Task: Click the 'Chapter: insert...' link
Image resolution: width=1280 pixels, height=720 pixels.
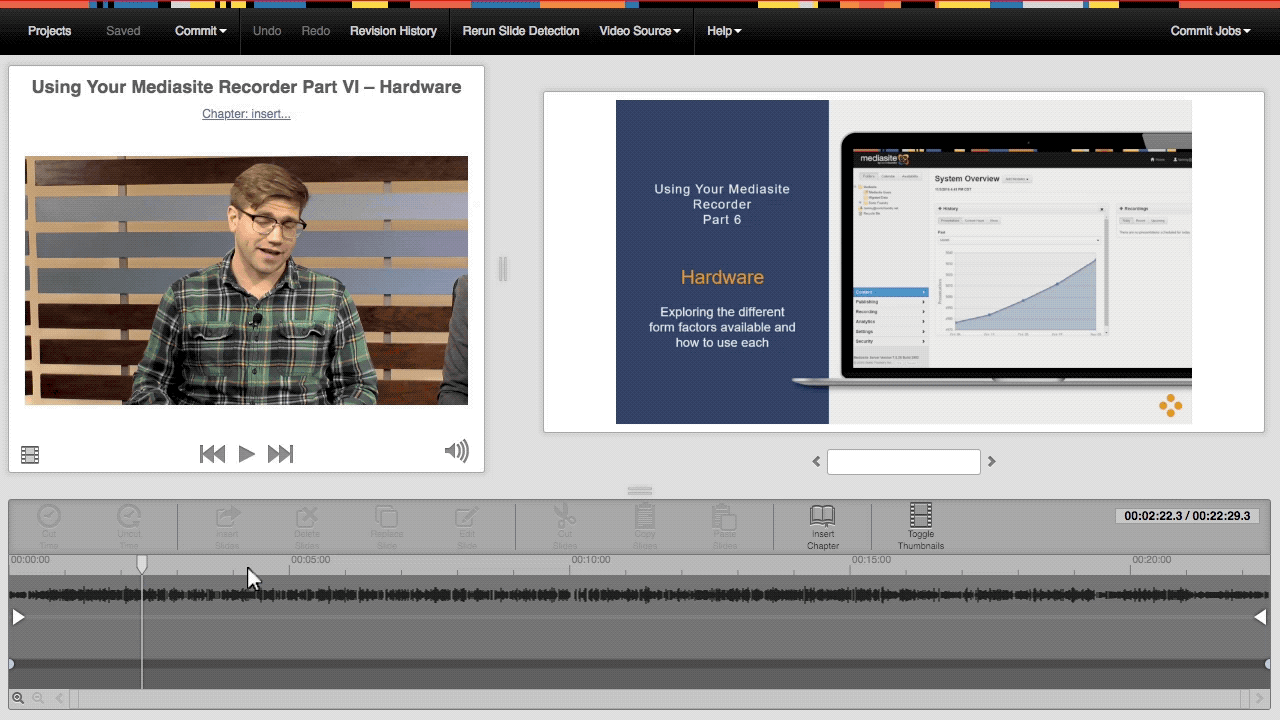Action: click(246, 114)
